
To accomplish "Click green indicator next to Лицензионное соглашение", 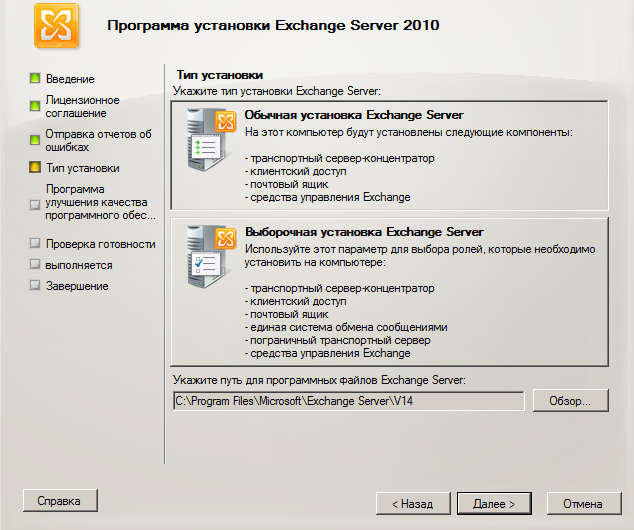I will [35, 106].
